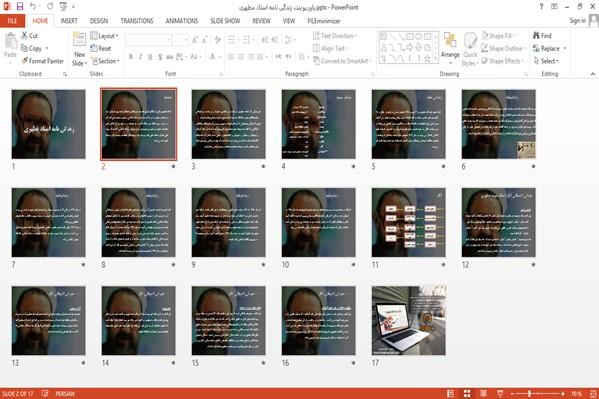This screenshot has width=599, height=399.
Task: Switch to Reading View icon in status bar
Action: pyautogui.click(x=483, y=393)
